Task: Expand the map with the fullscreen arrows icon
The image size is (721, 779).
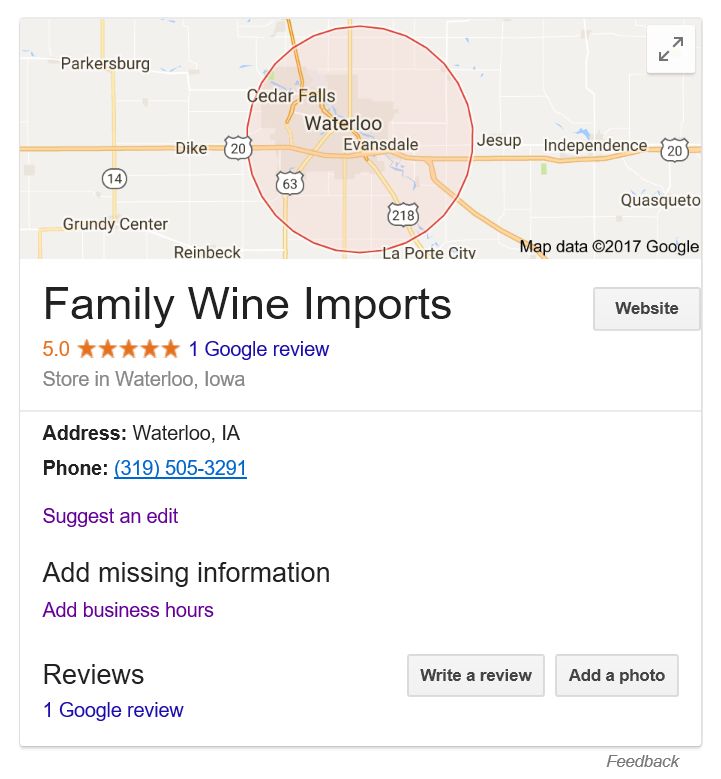Action: tap(670, 49)
